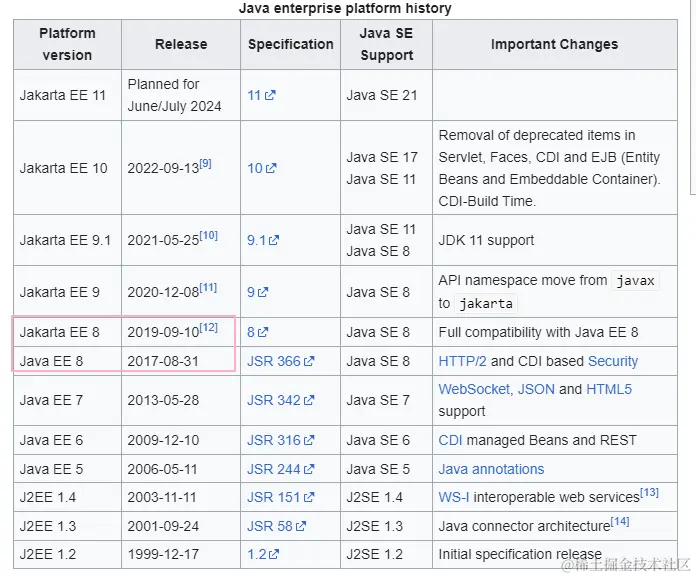Open the WS-I link
696x578 pixels.
[454, 497]
